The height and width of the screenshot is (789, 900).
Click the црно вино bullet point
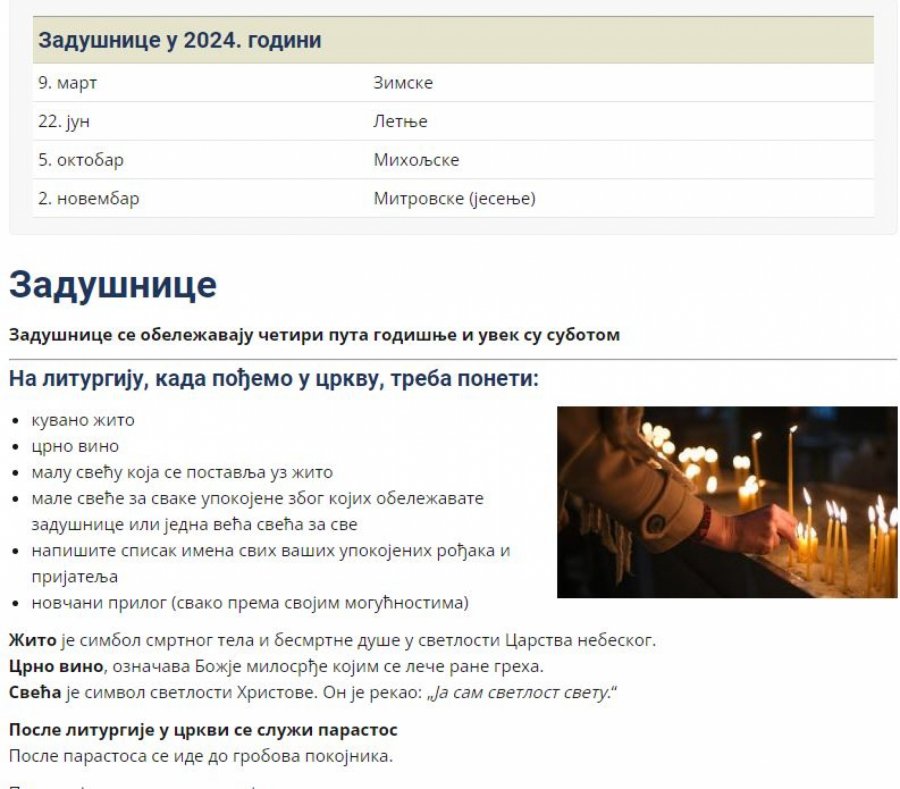(75, 446)
